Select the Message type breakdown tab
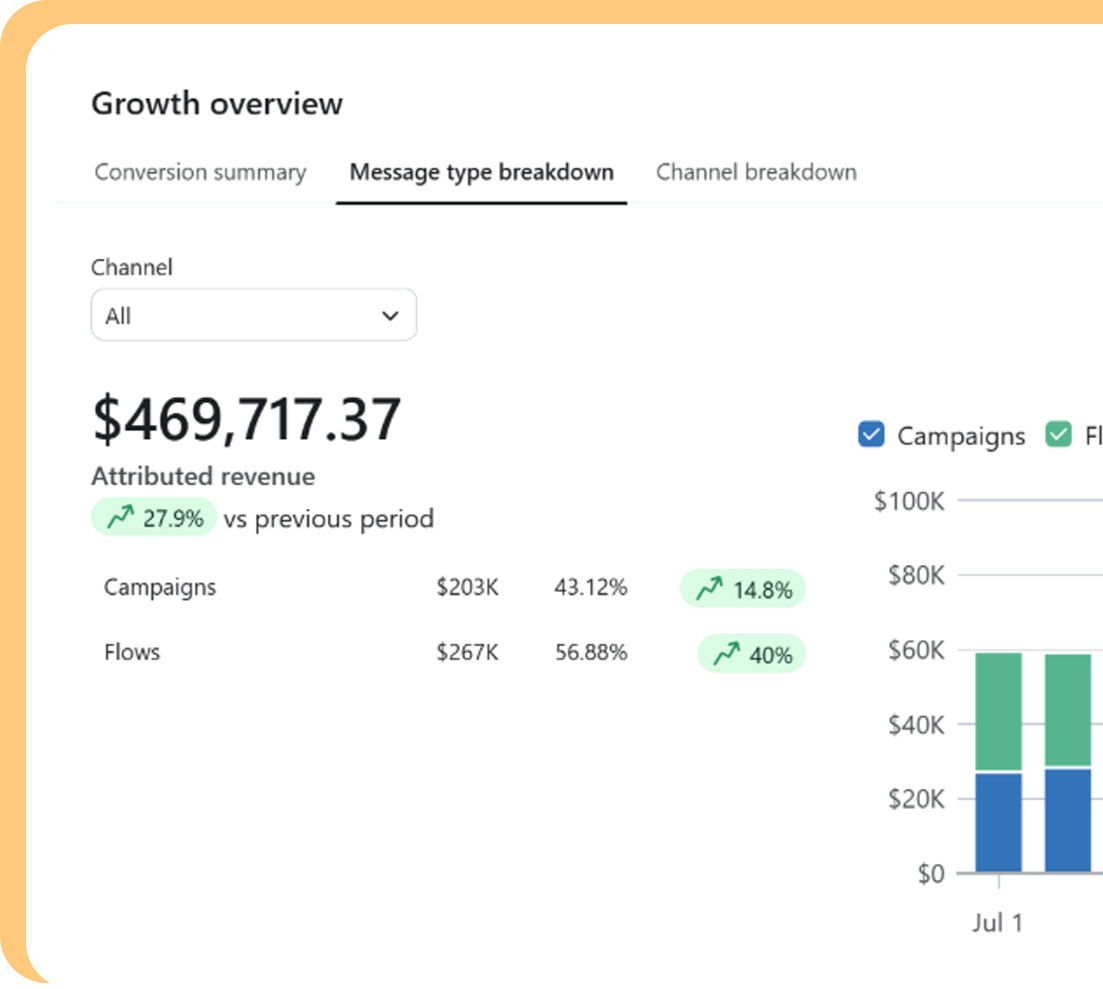Screen dimensions: 1103x989 coord(481,172)
